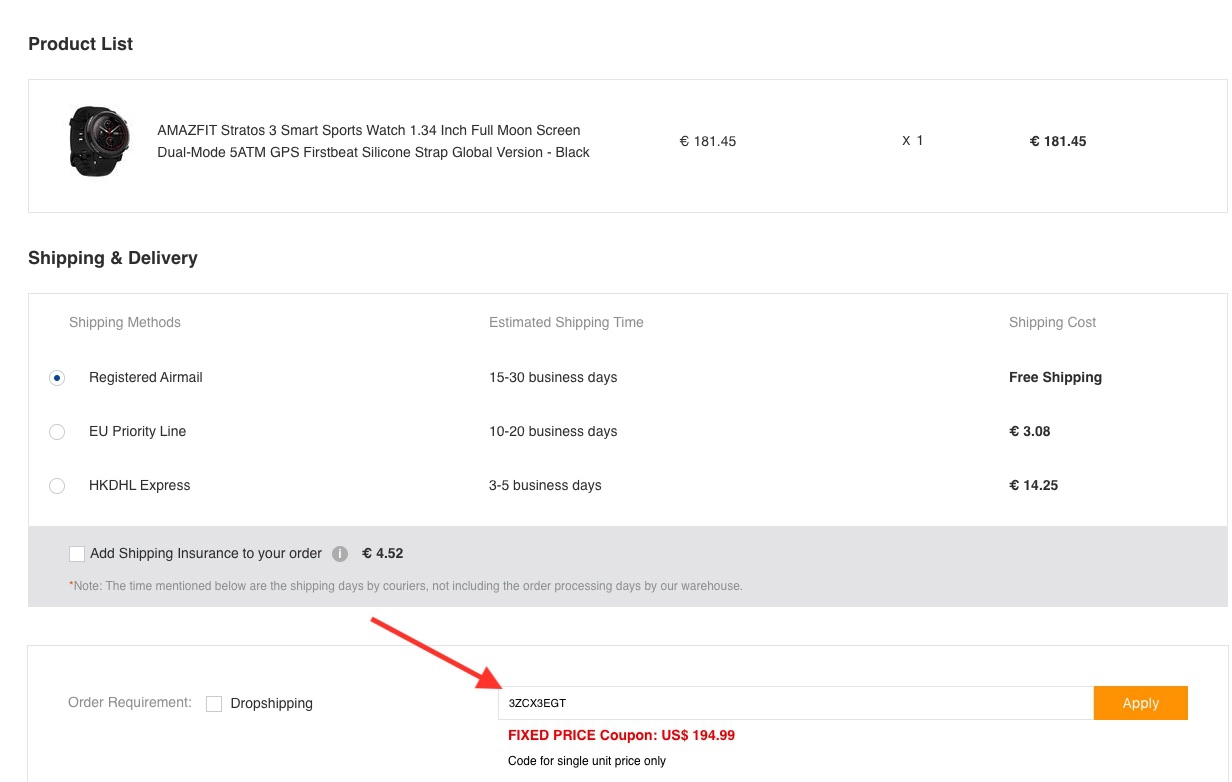The image size is (1232, 782).
Task: Enable Add Shipping Insurance checkbox
Action: point(77,554)
